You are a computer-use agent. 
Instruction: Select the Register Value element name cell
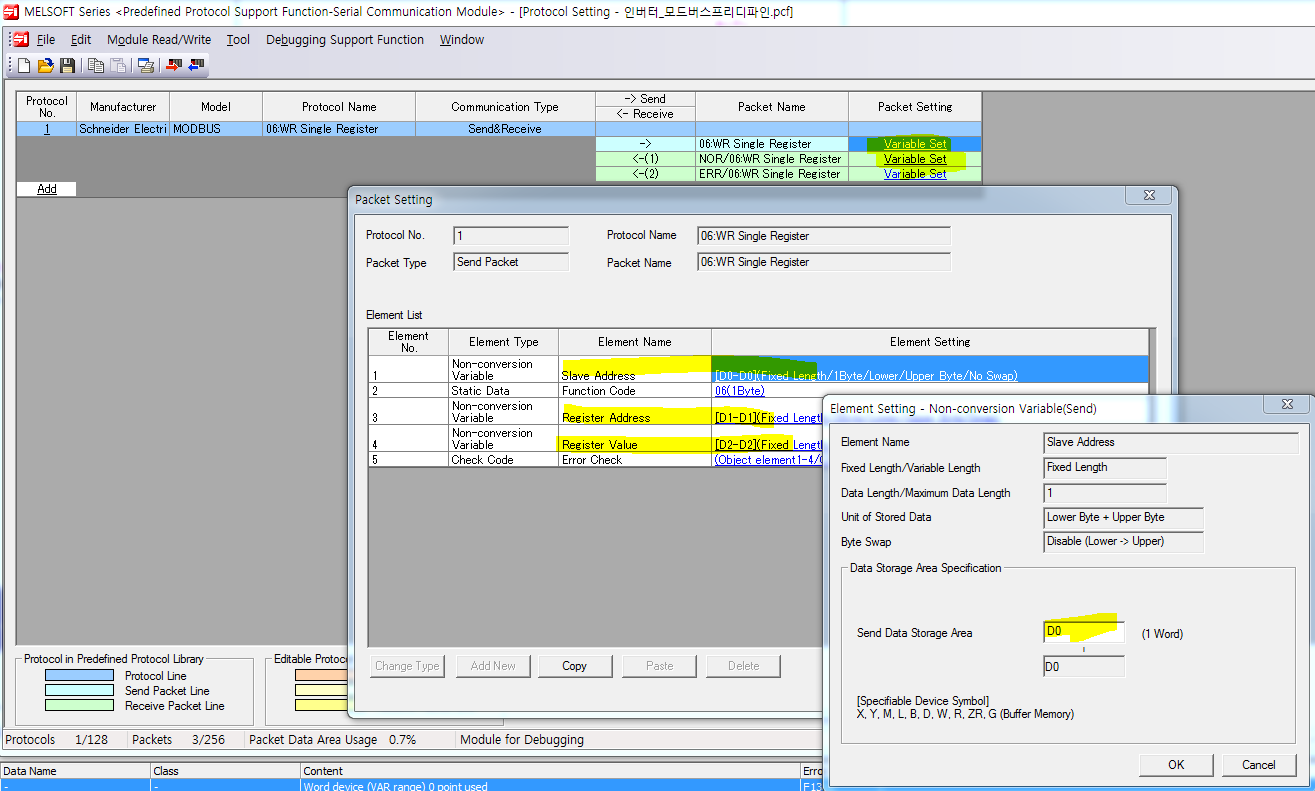point(635,439)
